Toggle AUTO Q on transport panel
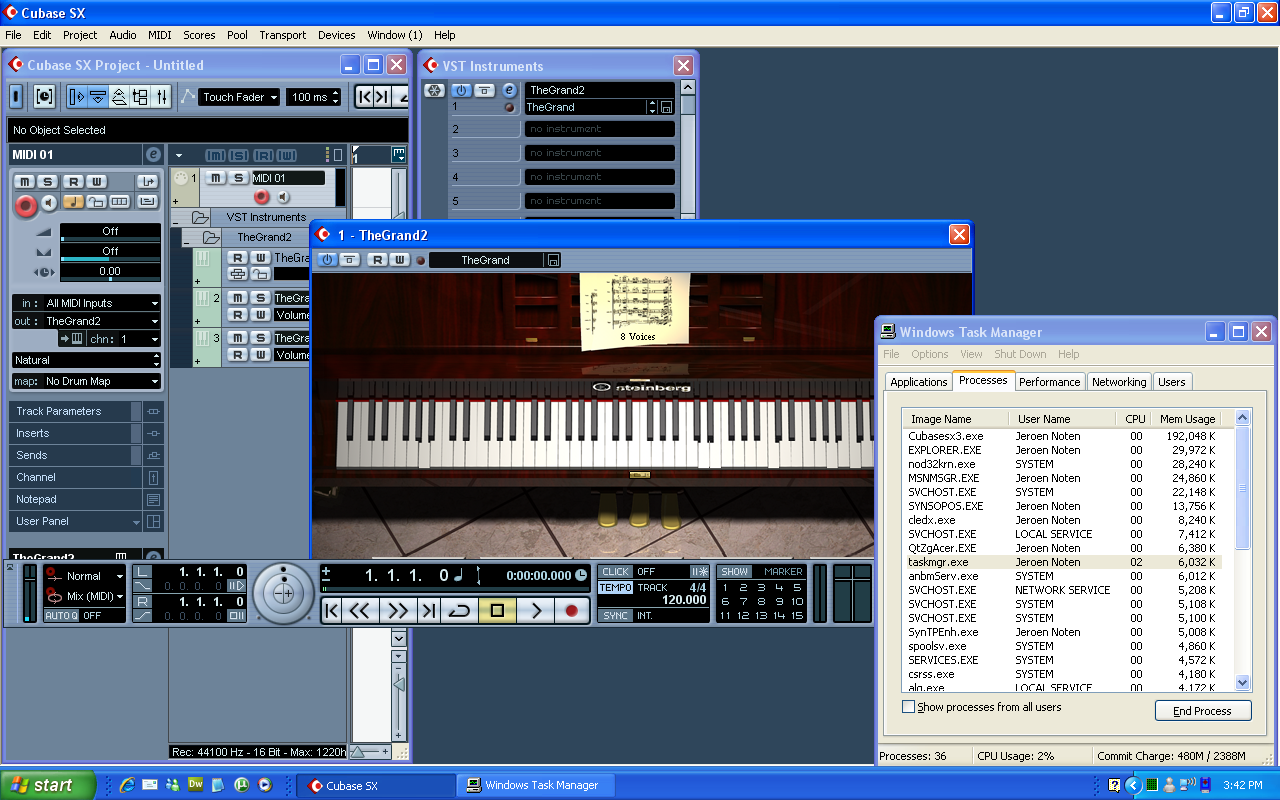Image resolution: width=1280 pixels, height=800 pixels. click(x=61, y=615)
